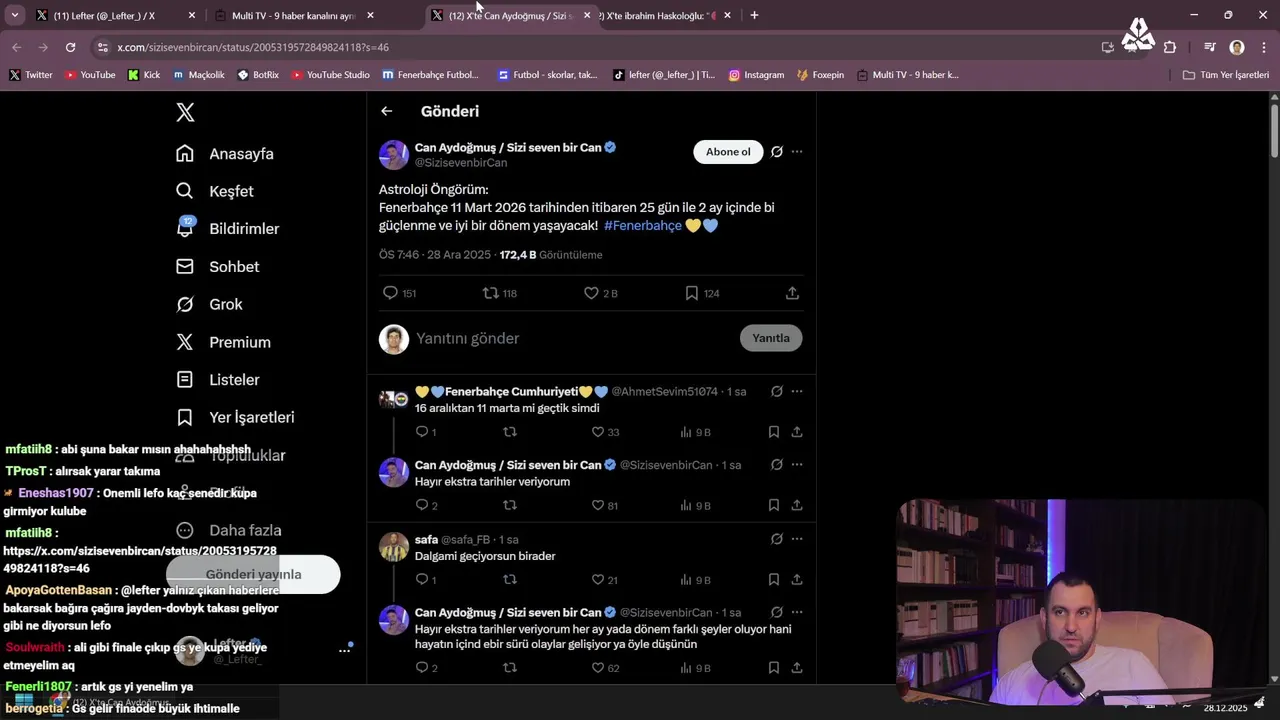View analytics on reply with 62 likes
1280x720 pixels.
click(696, 668)
